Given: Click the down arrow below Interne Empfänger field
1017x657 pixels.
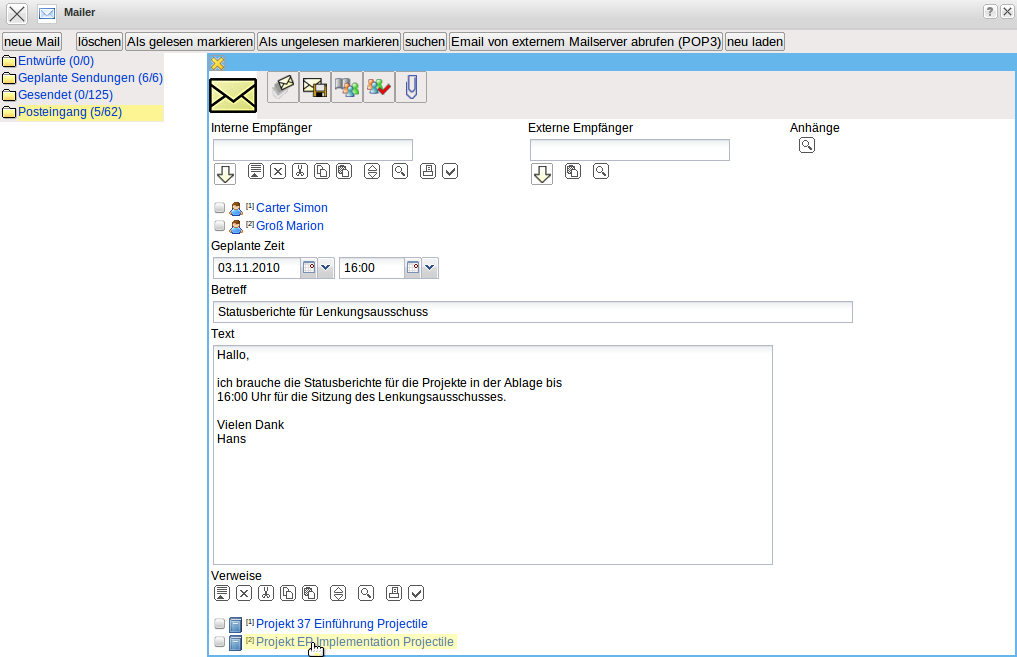Looking at the screenshot, I should coord(225,174).
